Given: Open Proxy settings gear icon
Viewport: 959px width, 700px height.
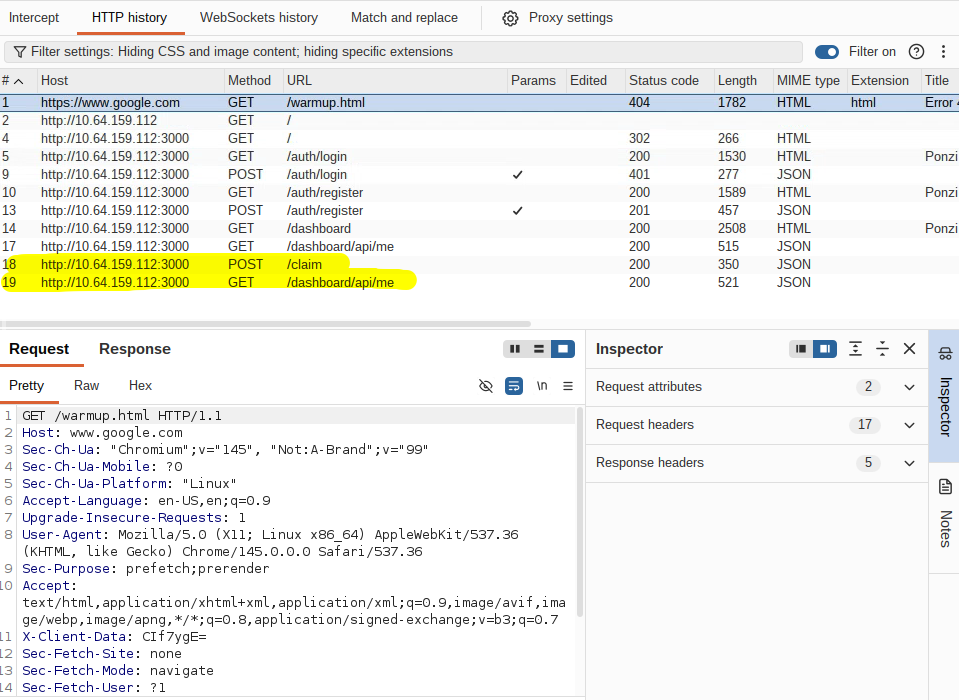Looking at the screenshot, I should (x=510, y=18).
